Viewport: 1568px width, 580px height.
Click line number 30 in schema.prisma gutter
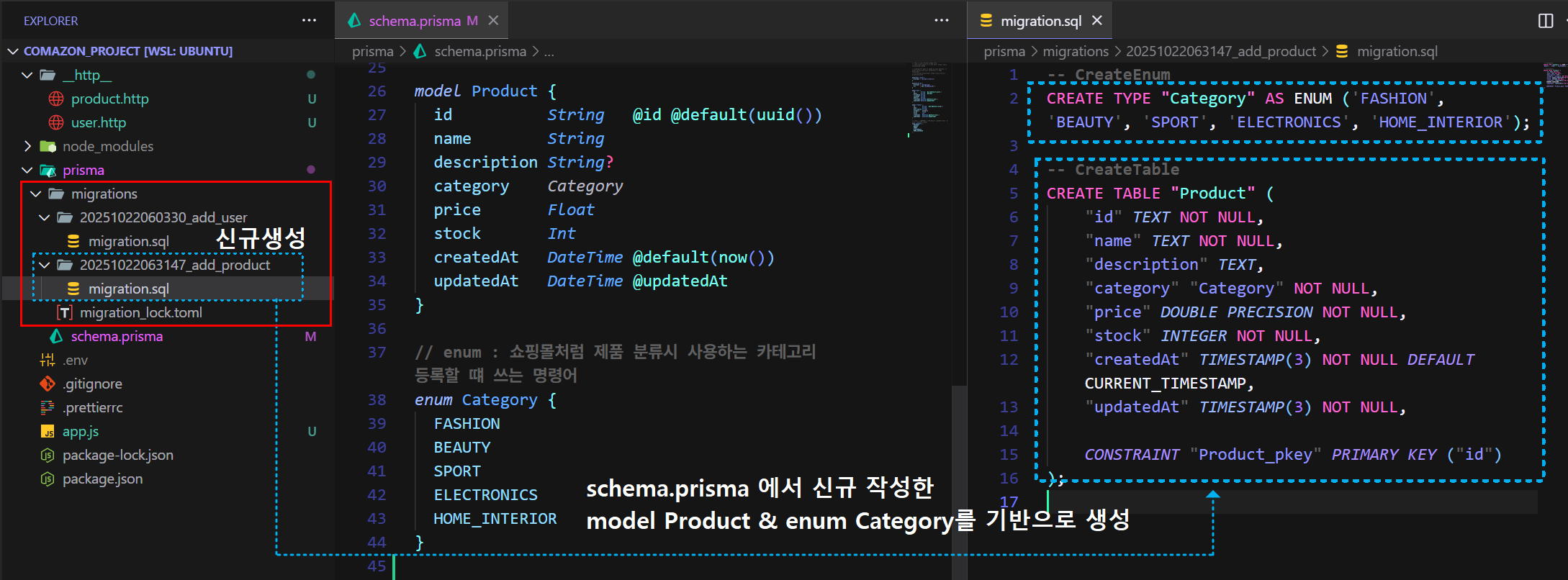[377, 186]
